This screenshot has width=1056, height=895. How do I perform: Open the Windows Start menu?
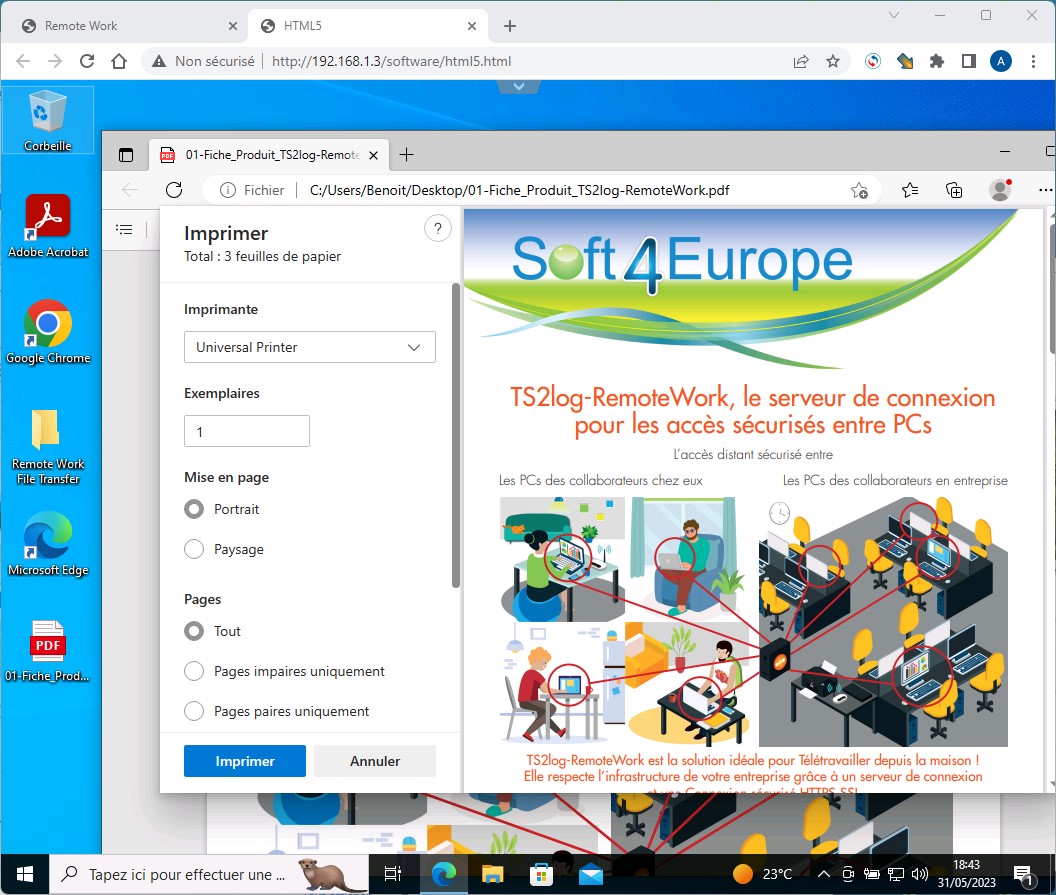[x=25, y=874]
